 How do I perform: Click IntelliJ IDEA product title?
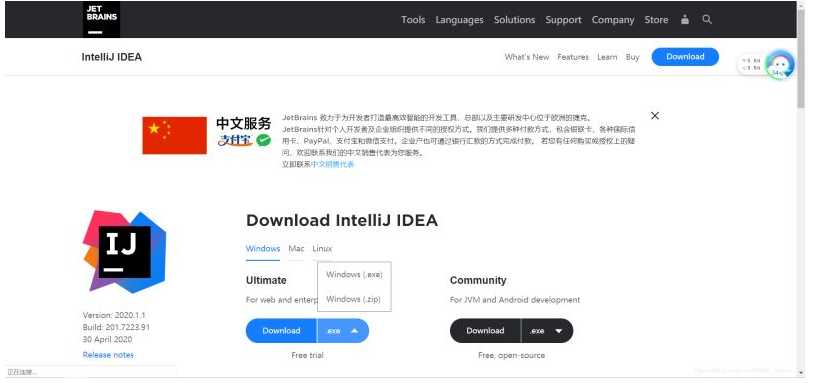click(112, 57)
